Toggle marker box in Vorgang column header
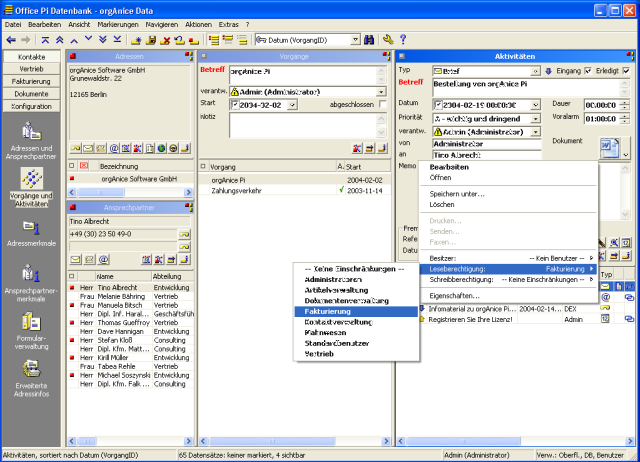Image resolution: width=640 pixels, height=462 pixels. (x=203, y=167)
